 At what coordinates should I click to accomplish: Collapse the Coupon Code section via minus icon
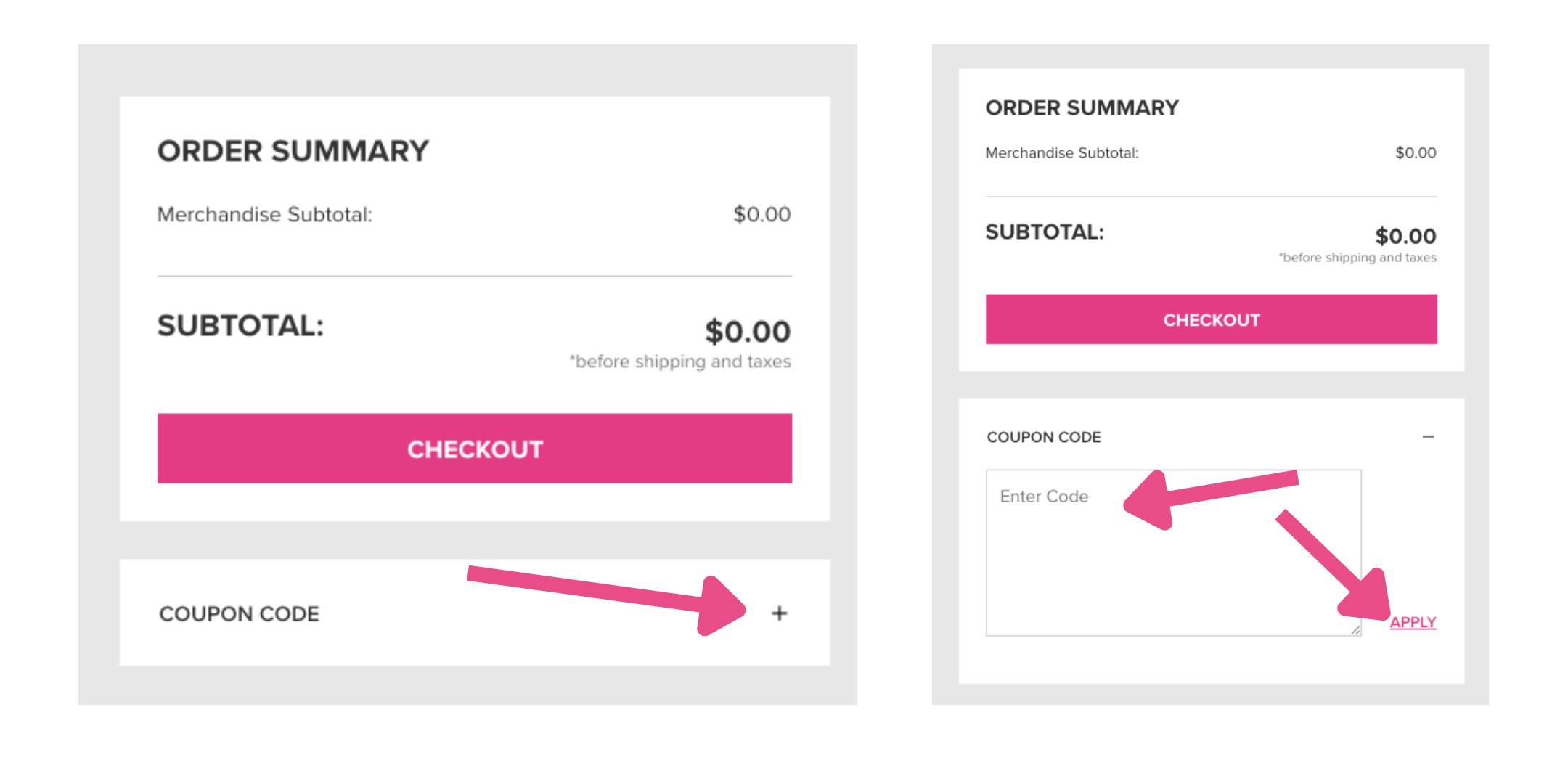(1428, 437)
